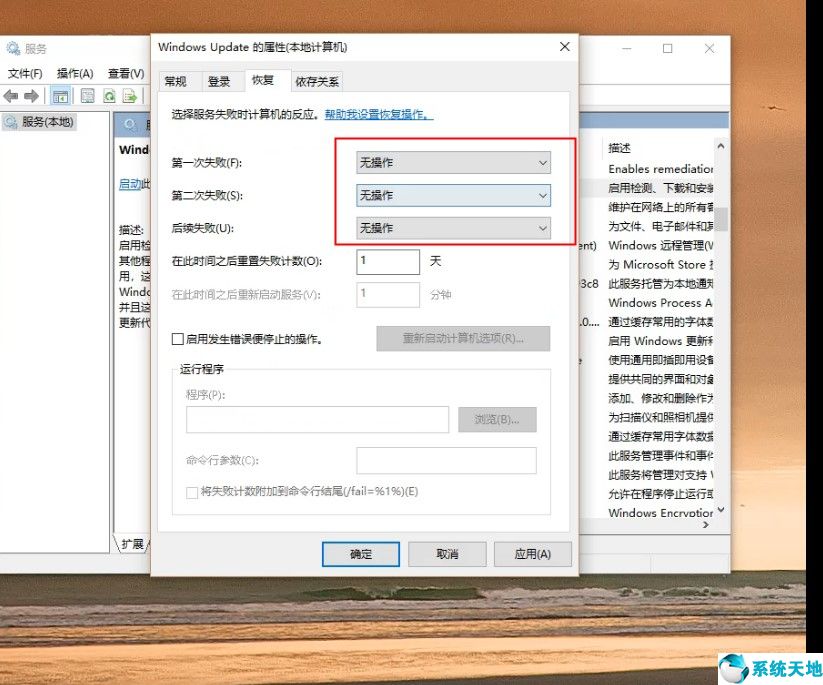The width and height of the screenshot is (823, 685).
Task: Open the 查看(V) menu
Action: (126, 73)
